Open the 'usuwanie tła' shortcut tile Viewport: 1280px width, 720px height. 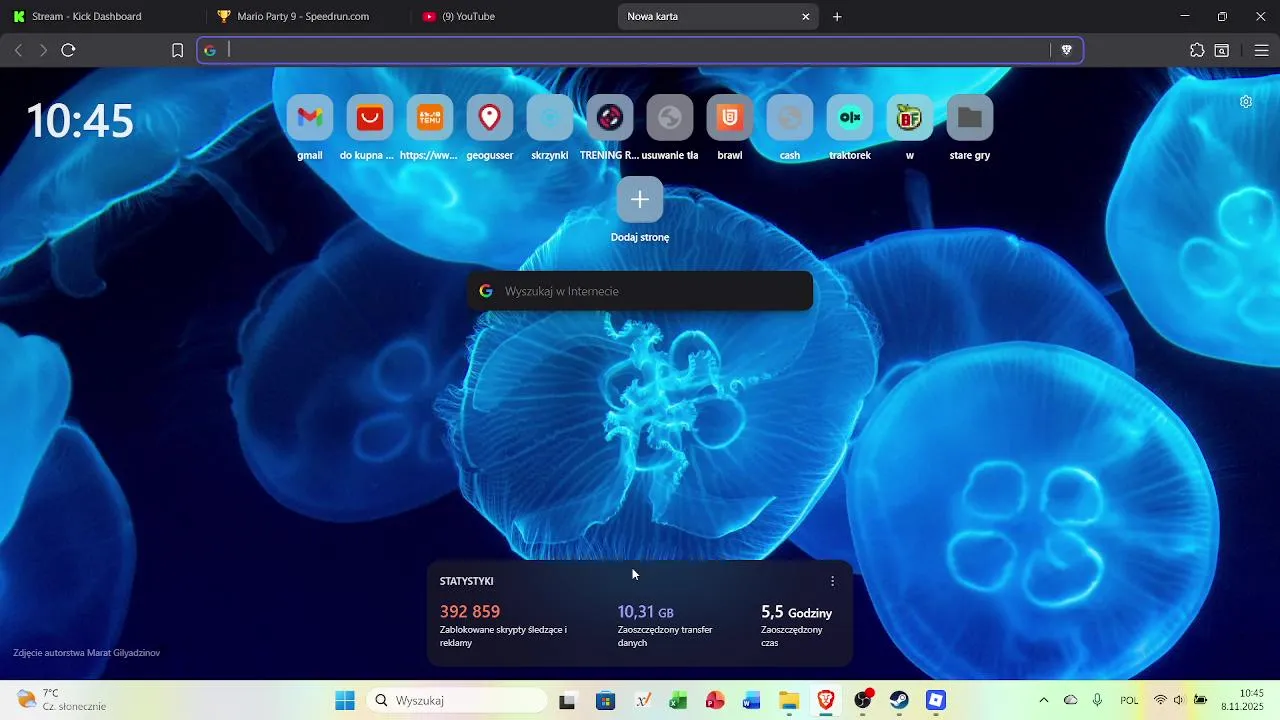[670, 118]
